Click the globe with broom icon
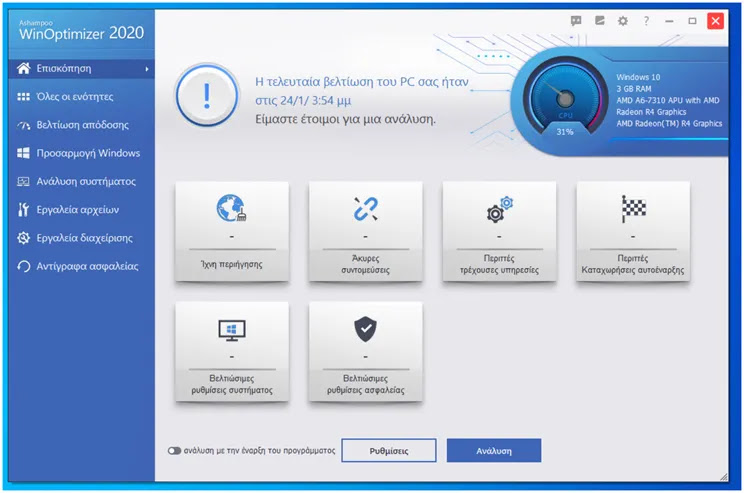 point(232,208)
